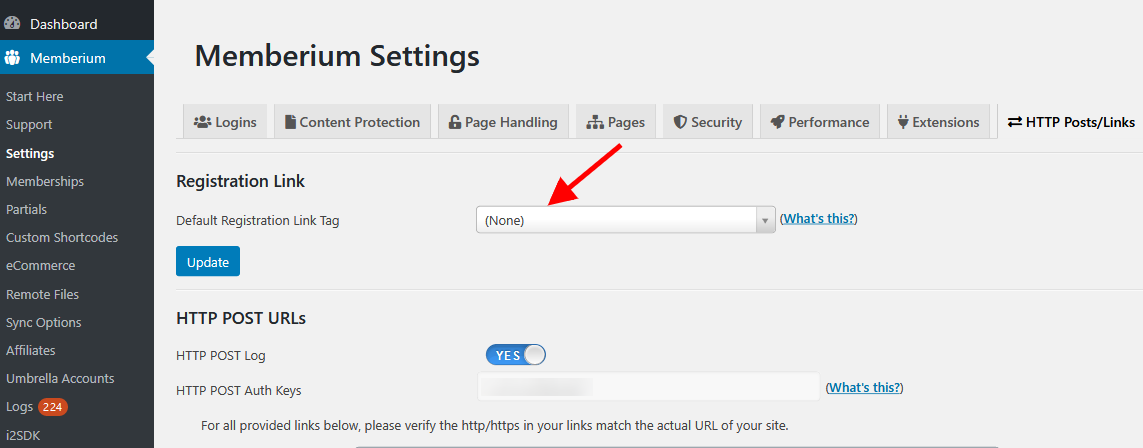The image size is (1143, 448).
Task: Click the sitemap icon on Pages tab
Action: pyautogui.click(x=596, y=122)
